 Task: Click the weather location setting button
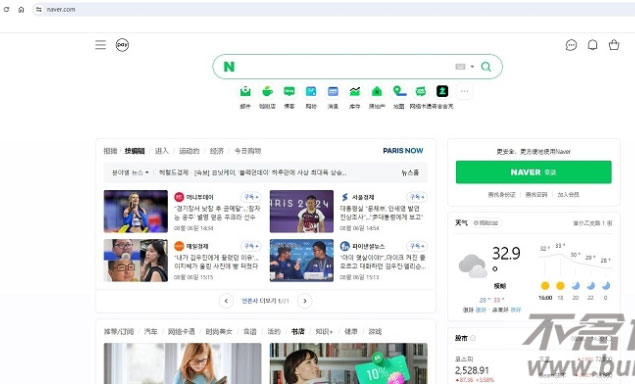486,223
